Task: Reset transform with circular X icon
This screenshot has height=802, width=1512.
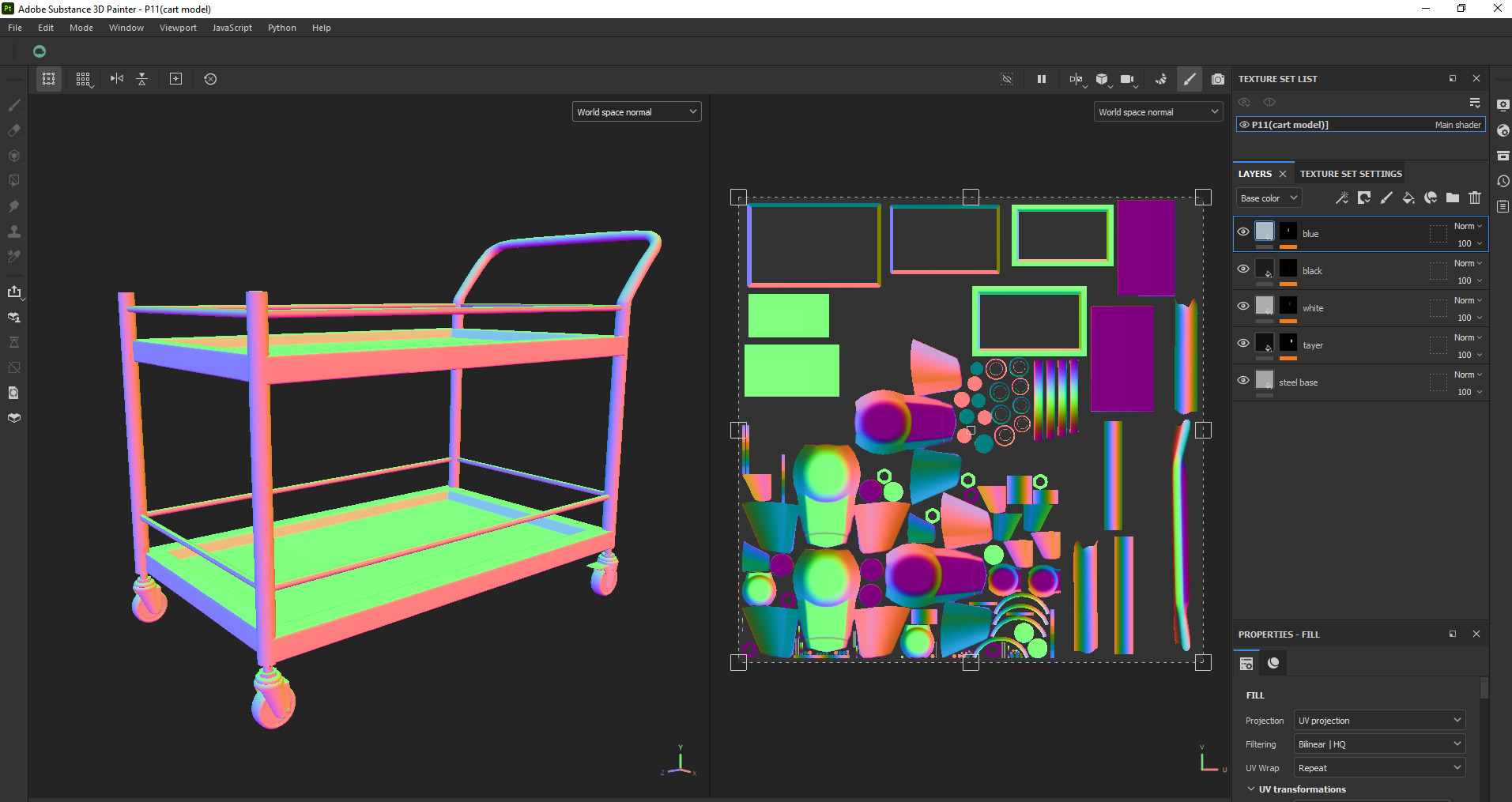Action: (x=210, y=79)
